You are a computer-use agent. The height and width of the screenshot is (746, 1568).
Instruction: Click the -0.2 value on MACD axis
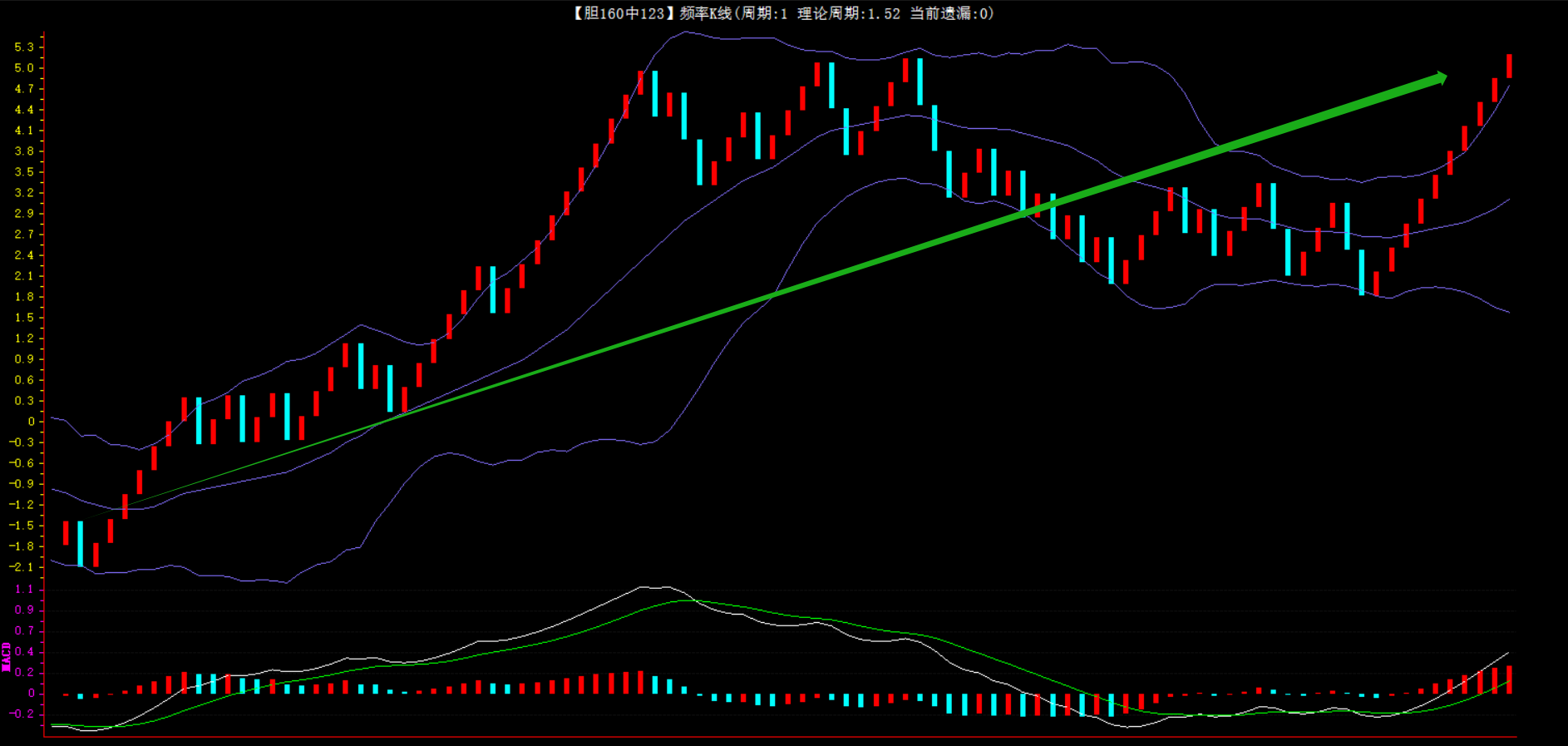tap(22, 714)
